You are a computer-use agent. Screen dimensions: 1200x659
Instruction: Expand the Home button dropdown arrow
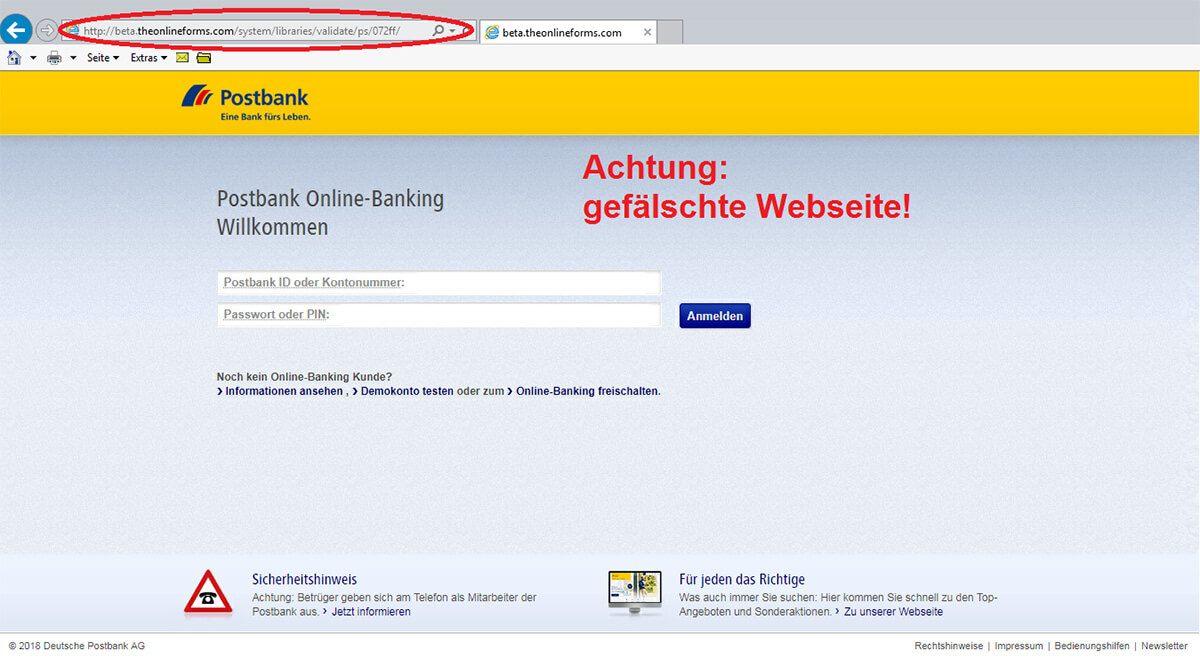(33, 58)
